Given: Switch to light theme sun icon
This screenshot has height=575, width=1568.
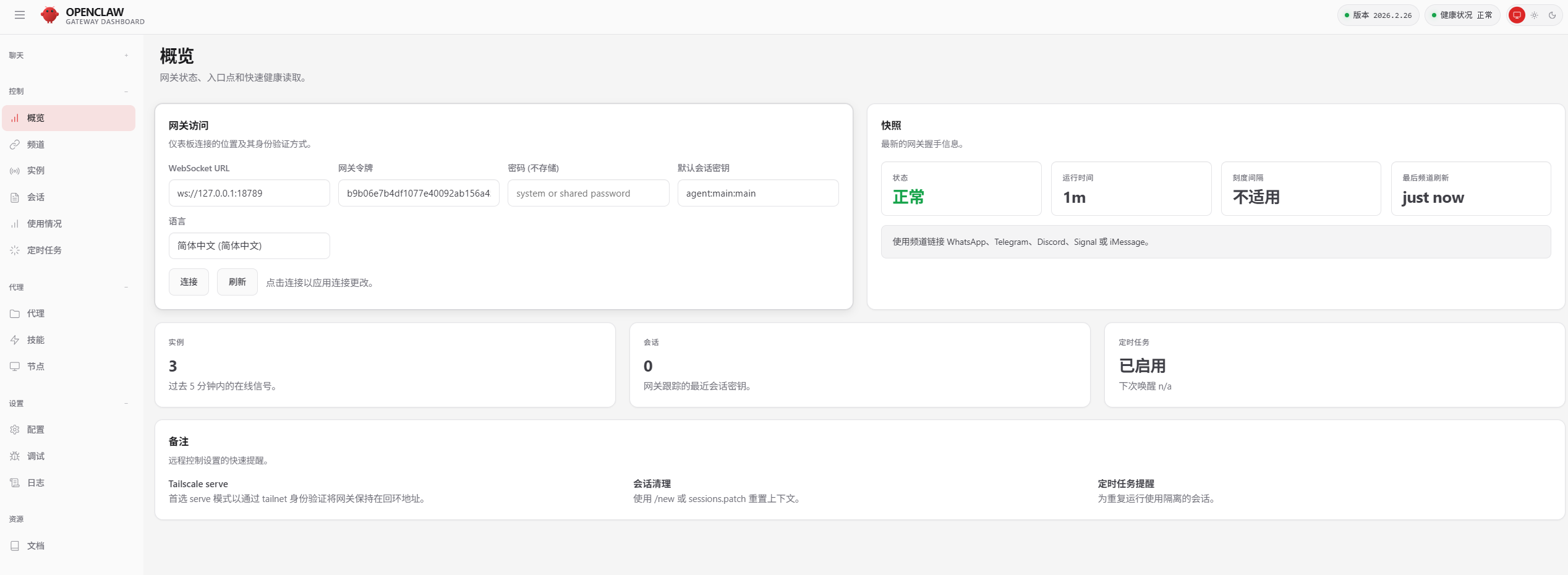Looking at the screenshot, I should (x=1535, y=15).
